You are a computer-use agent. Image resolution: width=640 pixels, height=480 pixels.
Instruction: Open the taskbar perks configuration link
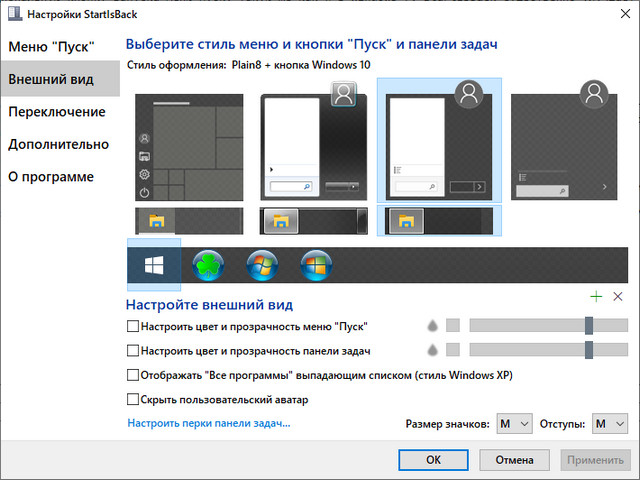tap(209, 424)
